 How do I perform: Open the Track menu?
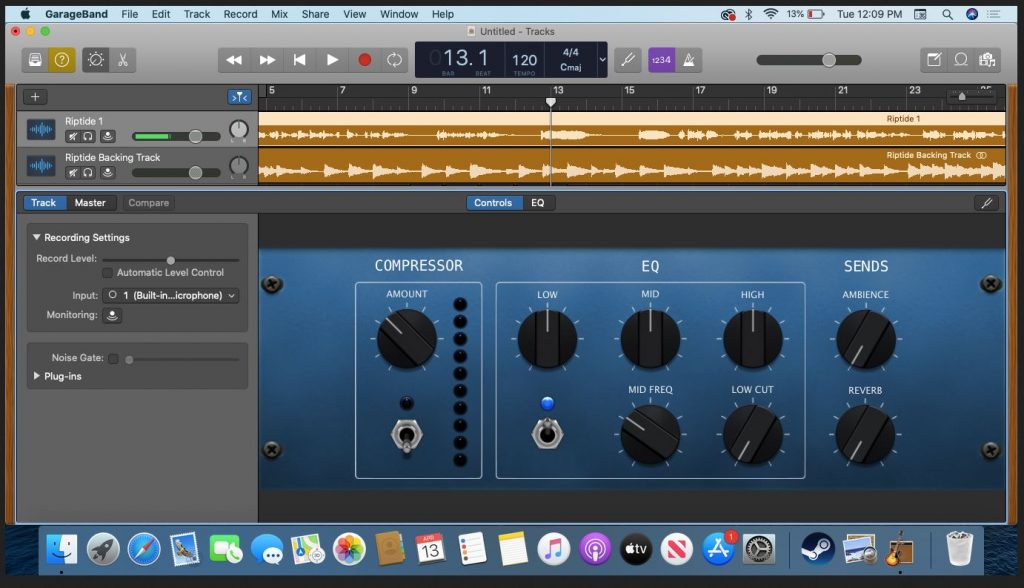[196, 14]
